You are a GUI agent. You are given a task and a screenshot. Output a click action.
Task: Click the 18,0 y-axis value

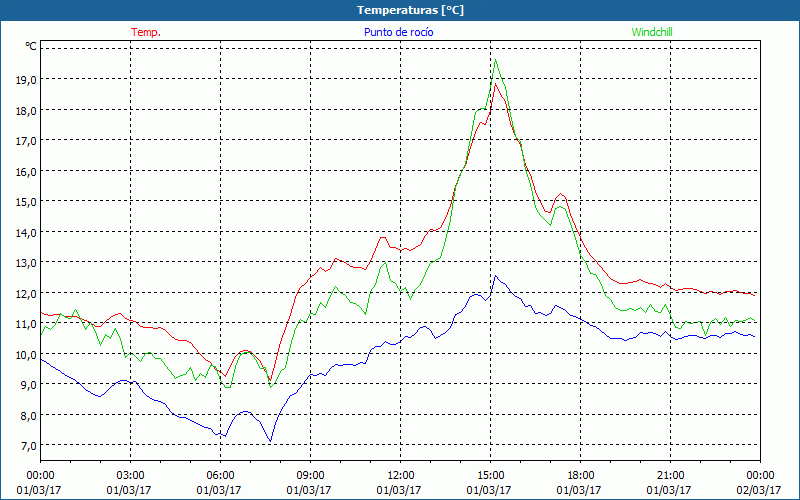[26, 110]
